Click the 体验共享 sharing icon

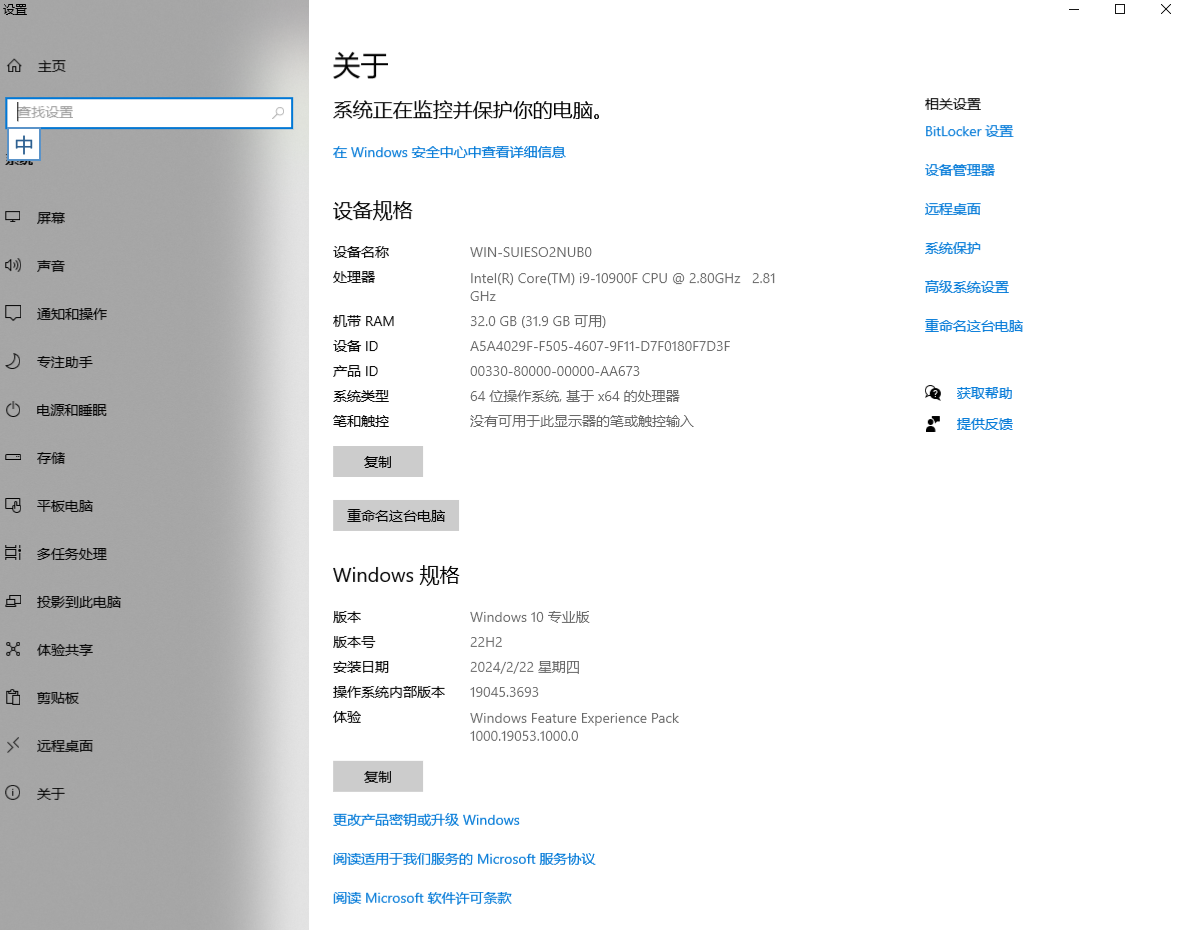13,649
